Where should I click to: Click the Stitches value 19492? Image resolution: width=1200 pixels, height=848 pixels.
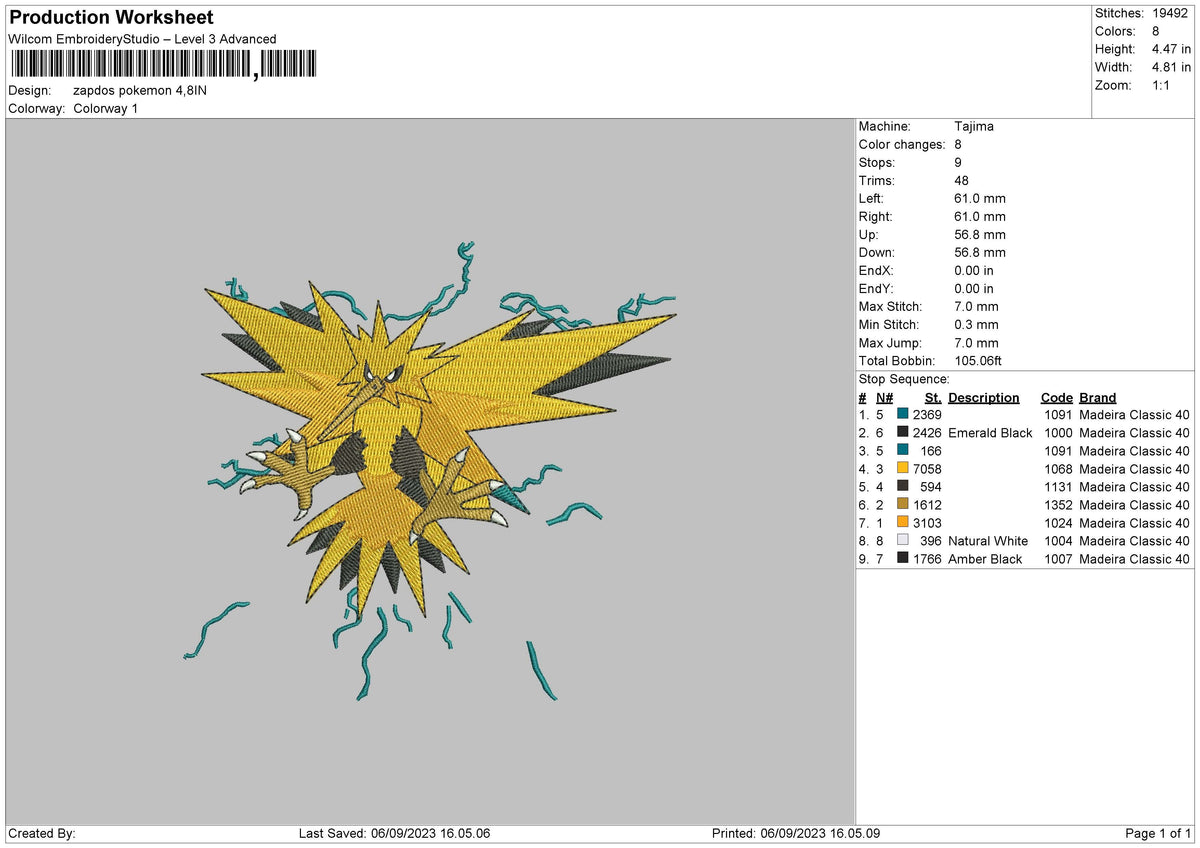point(1172,13)
